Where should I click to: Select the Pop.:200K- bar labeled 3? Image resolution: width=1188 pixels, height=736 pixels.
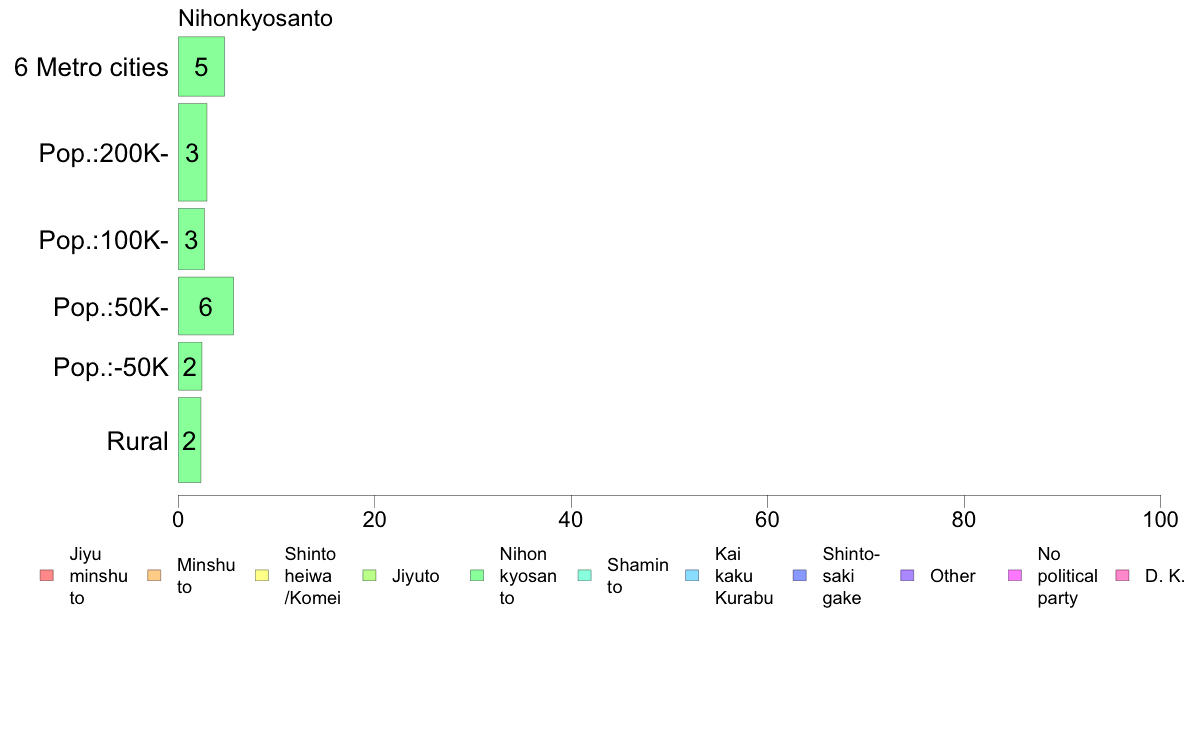click(192, 152)
